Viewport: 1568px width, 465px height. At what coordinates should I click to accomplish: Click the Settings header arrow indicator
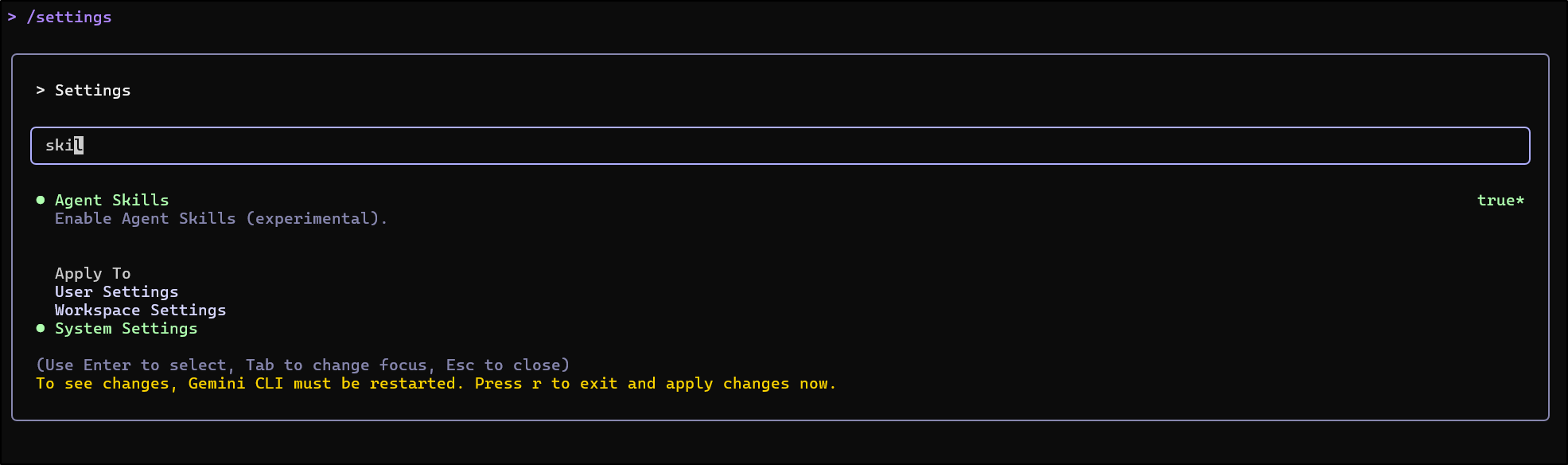[x=41, y=90]
